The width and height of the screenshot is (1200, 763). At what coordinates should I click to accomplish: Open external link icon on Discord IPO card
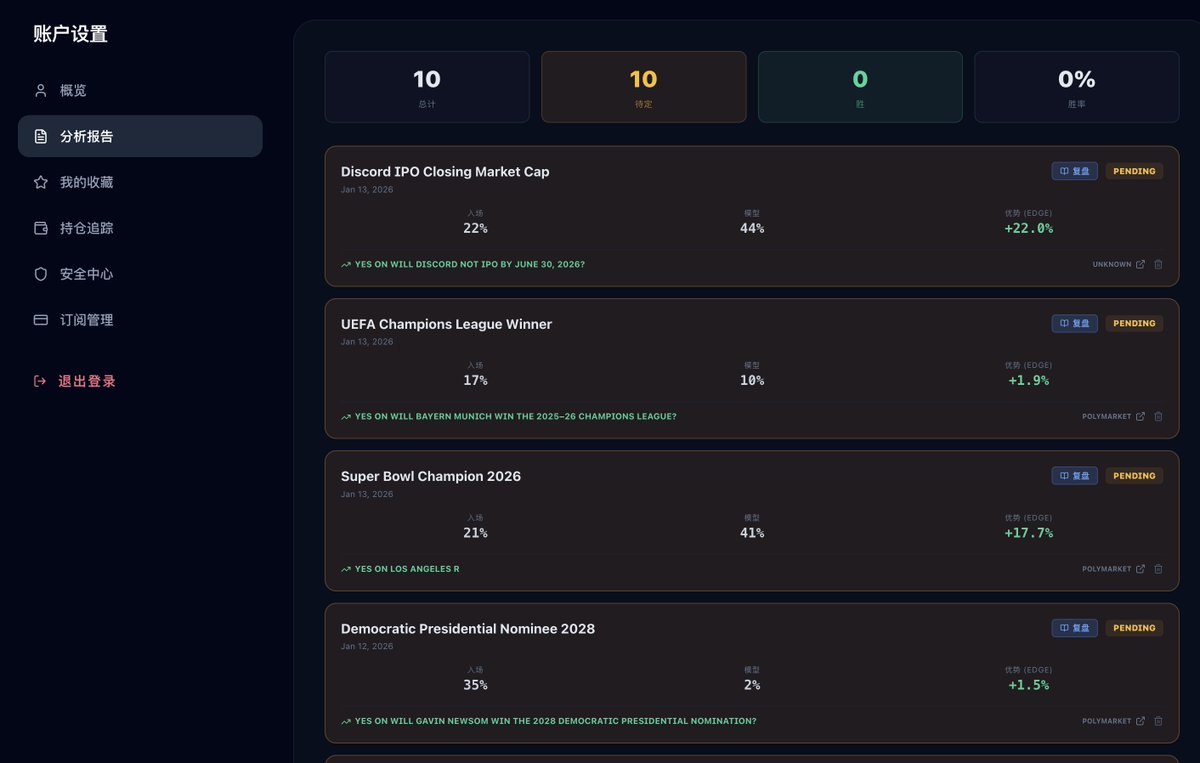coord(1140,264)
